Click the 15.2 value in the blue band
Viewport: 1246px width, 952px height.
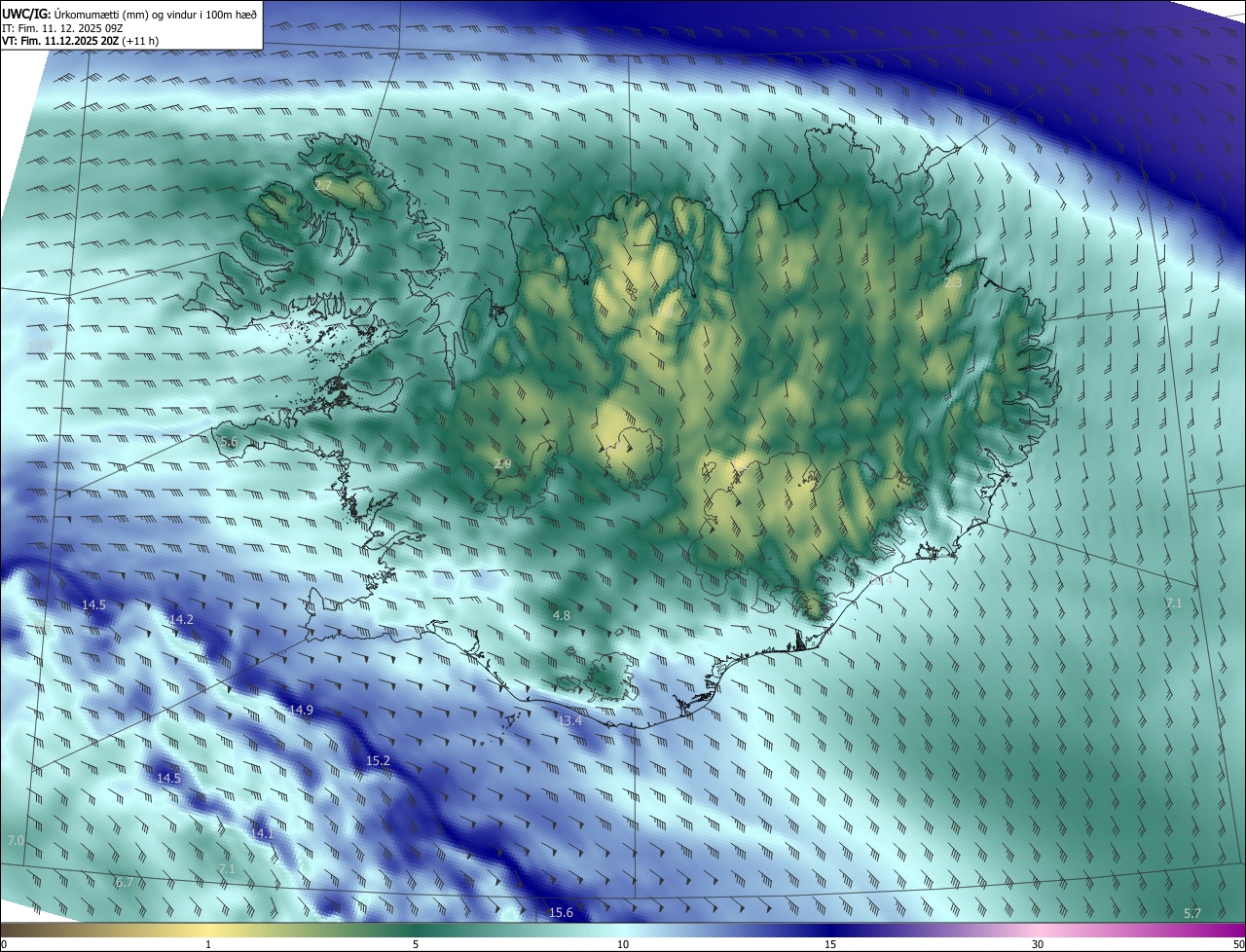378,760
